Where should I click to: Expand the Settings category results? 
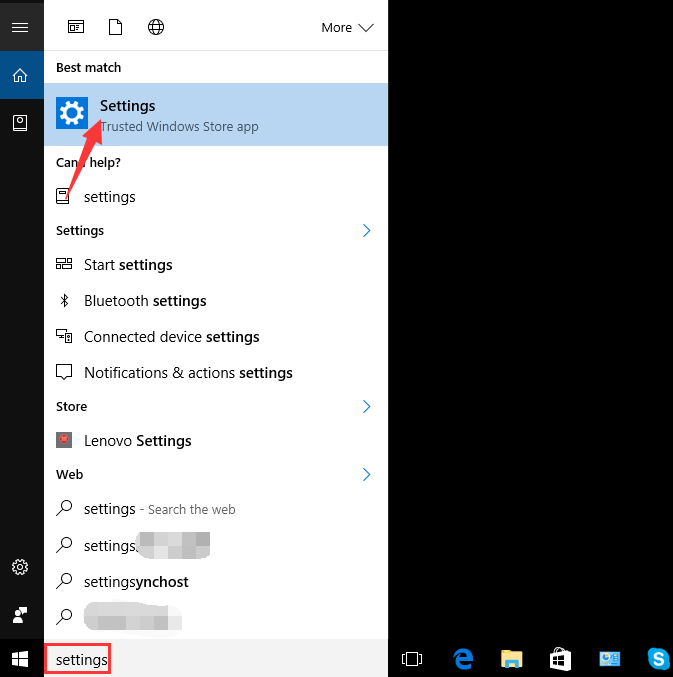coord(366,231)
